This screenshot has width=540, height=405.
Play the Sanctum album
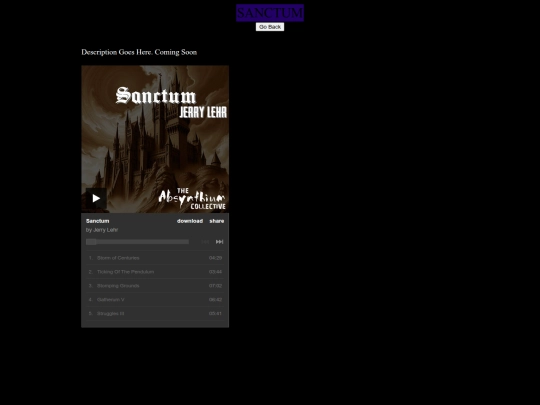coord(96,198)
